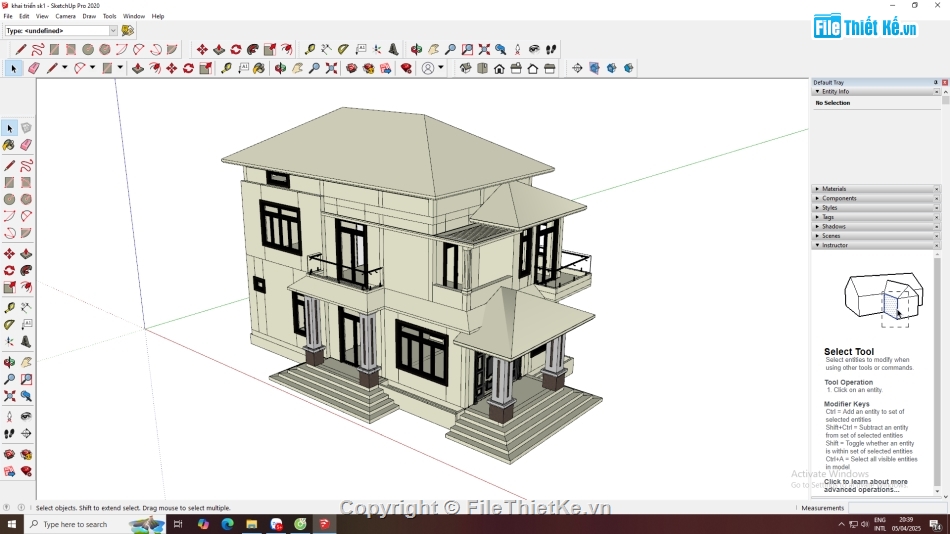Activate the Tape Measure tool in left toolbar

tap(9, 308)
